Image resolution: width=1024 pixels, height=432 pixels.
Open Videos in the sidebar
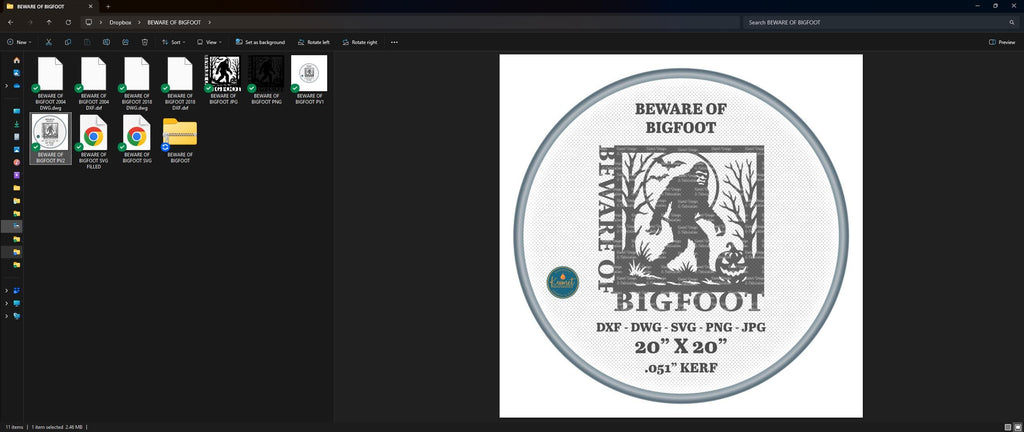pyautogui.click(x=16, y=175)
